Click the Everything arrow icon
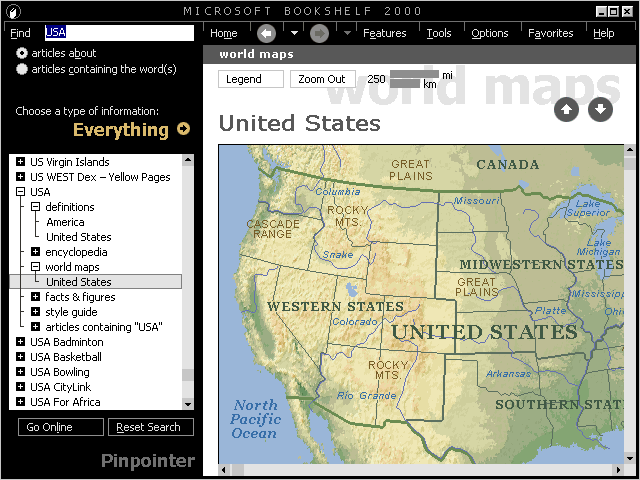The image size is (640, 480). pos(183,129)
